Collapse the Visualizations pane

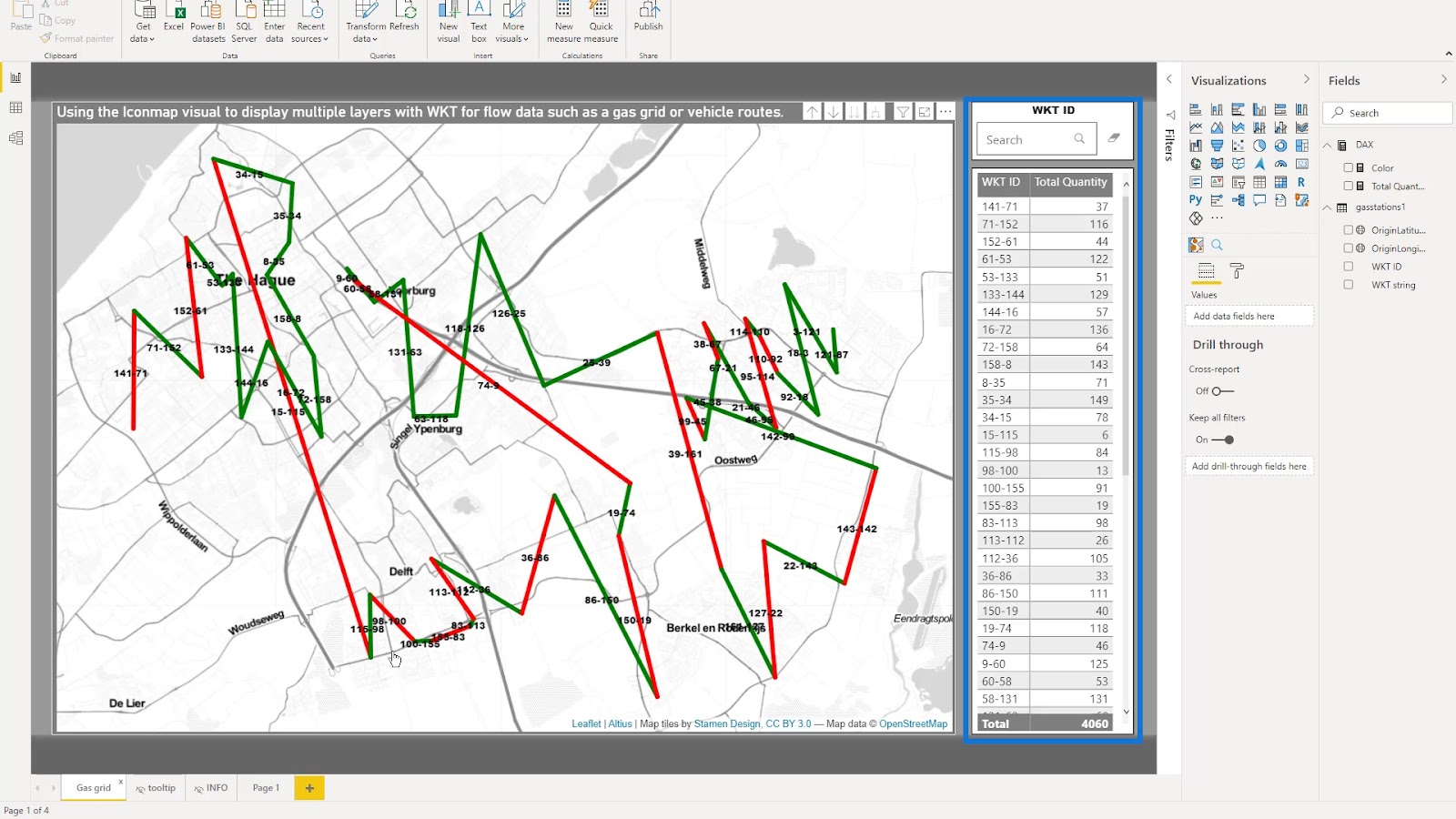(1307, 80)
